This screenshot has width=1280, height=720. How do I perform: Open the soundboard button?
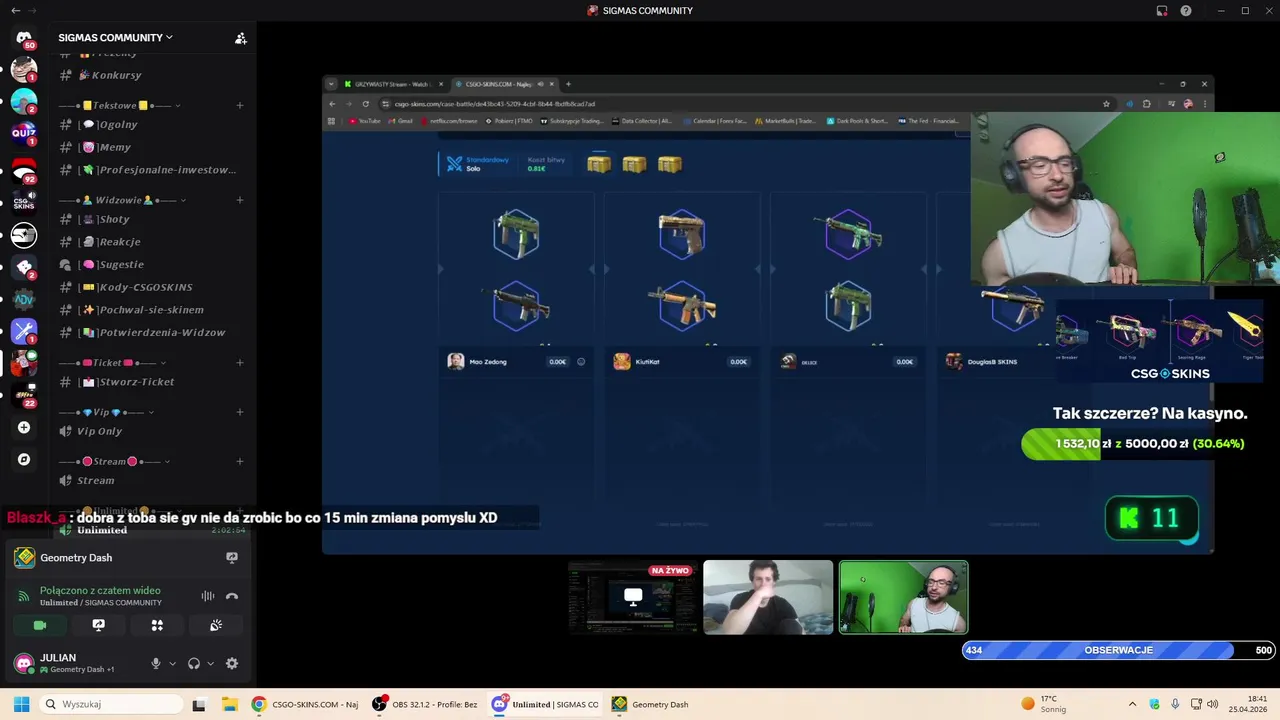[216, 625]
